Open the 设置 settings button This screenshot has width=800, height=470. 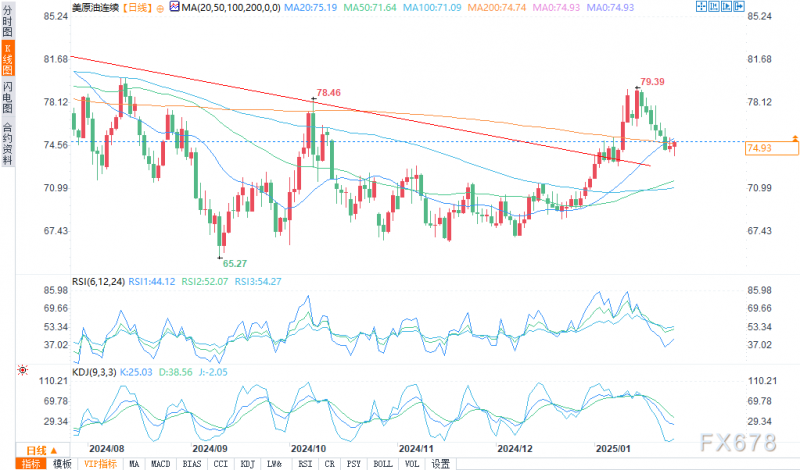coord(440,464)
